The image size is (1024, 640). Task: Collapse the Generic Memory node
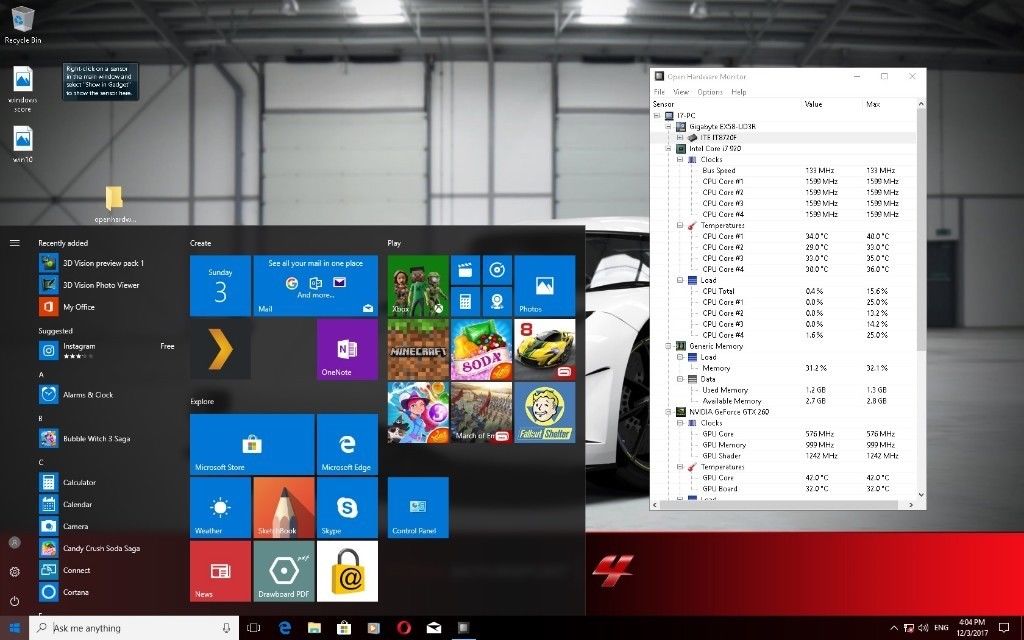[x=668, y=346]
